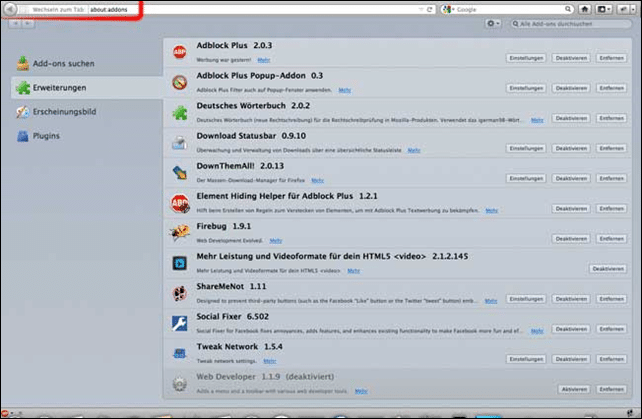Click the DownThemAll! icon
Screen dimensions: 642x419
tap(179, 173)
